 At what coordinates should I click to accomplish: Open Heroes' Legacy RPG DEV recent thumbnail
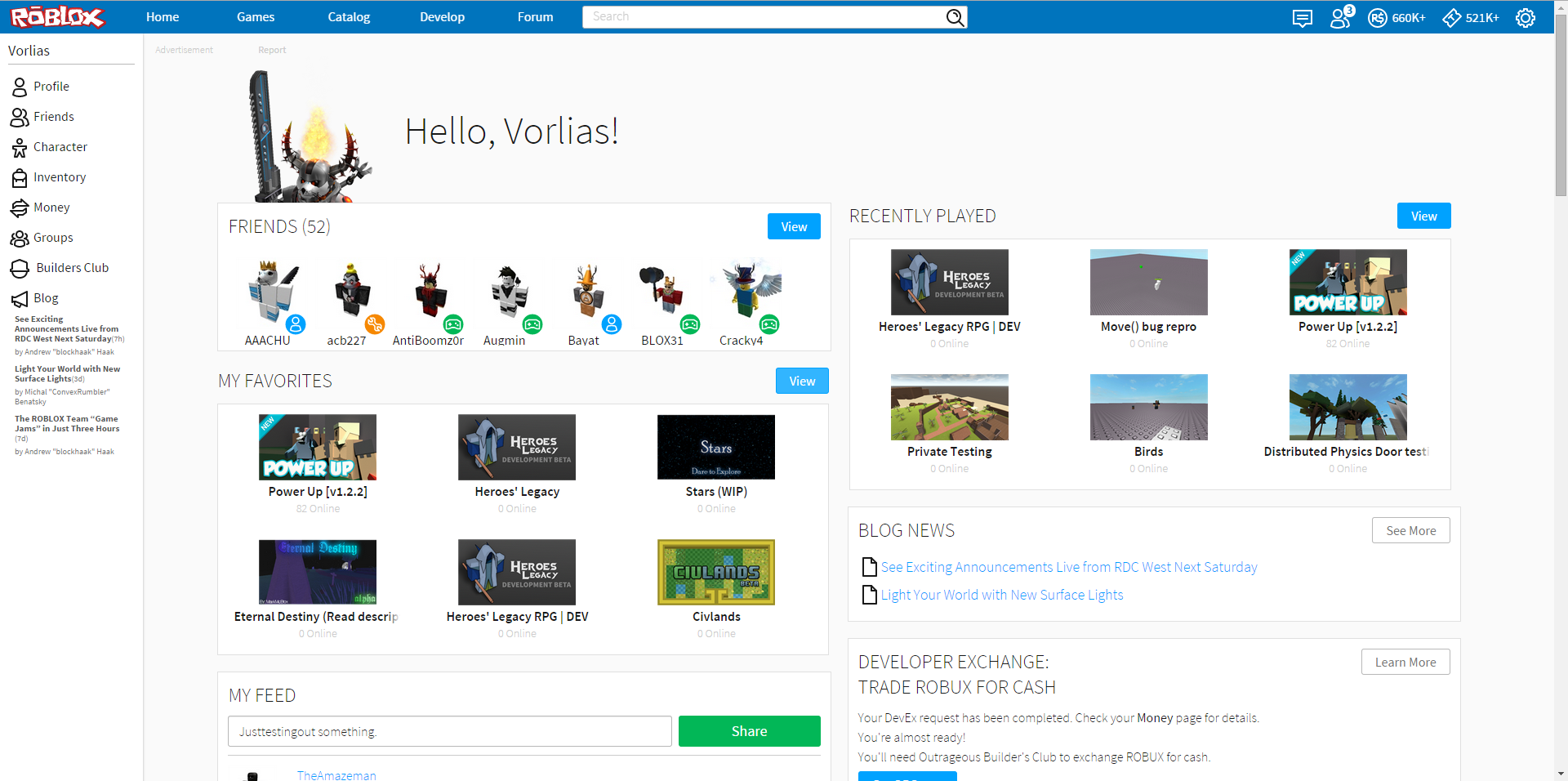[x=950, y=282]
